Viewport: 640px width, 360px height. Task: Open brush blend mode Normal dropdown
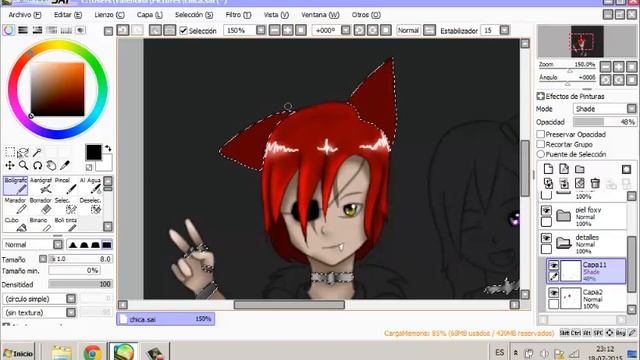58,244
